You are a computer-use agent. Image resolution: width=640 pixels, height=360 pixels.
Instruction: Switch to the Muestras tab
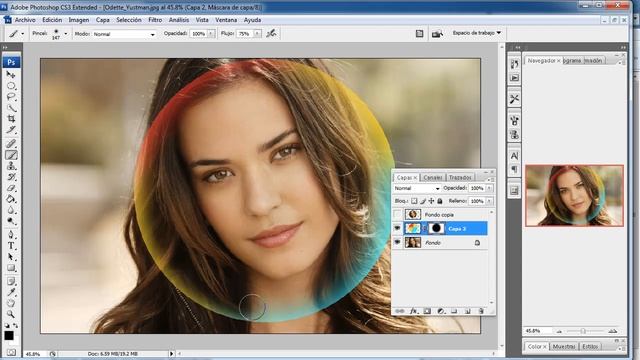(564, 346)
